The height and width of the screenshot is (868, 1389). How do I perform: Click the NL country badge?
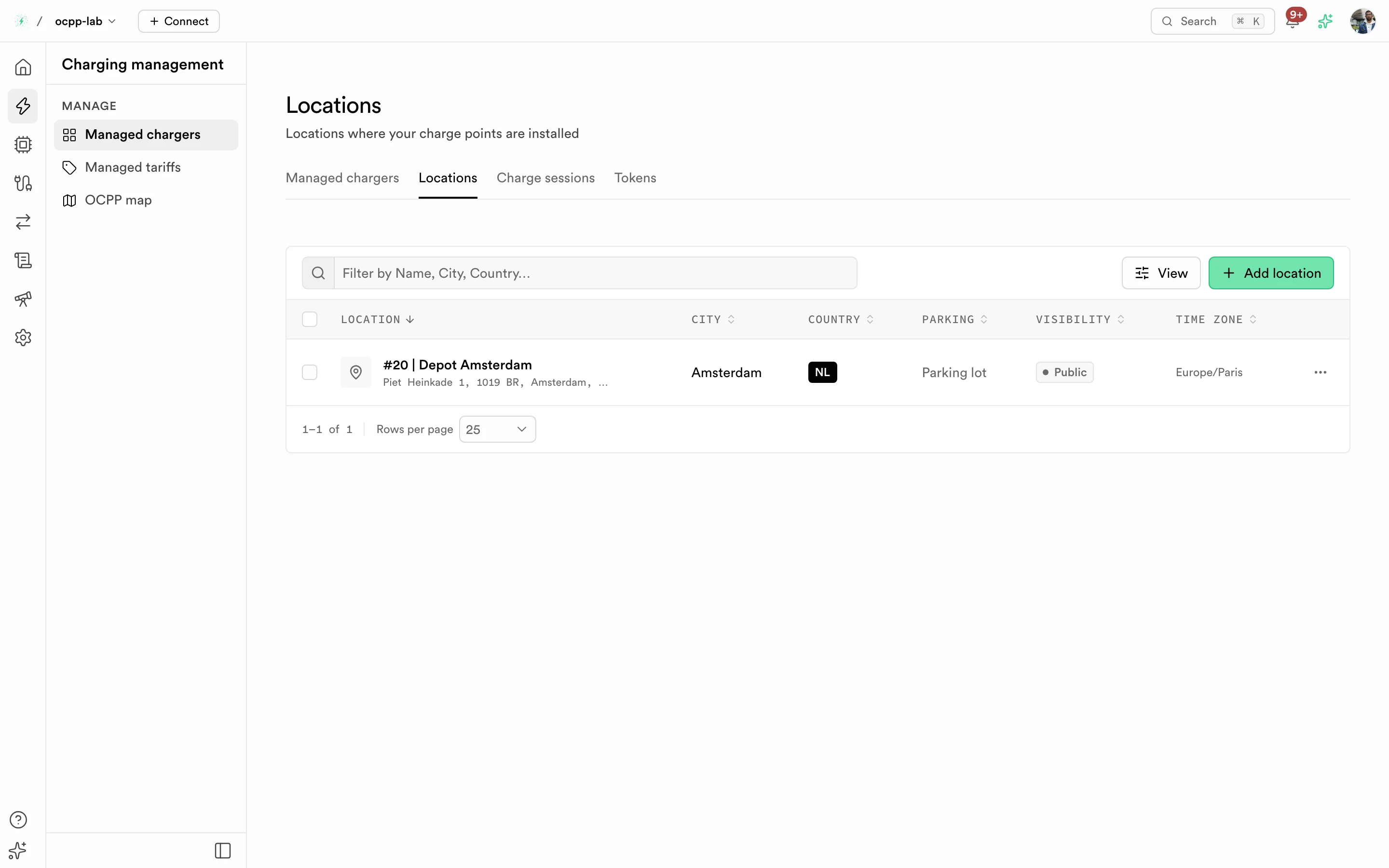(x=822, y=373)
